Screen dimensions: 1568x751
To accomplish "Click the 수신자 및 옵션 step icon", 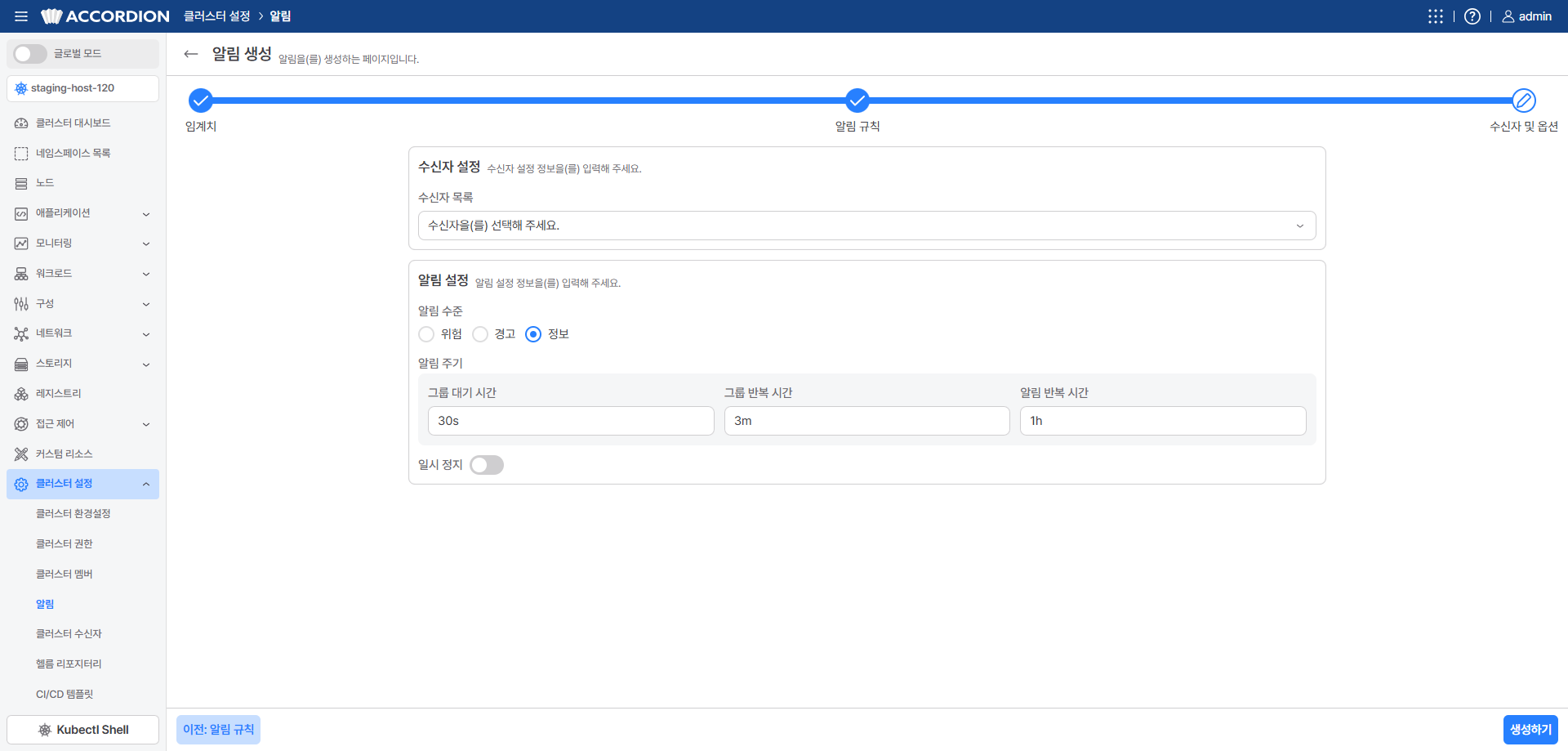I will [x=1523, y=101].
